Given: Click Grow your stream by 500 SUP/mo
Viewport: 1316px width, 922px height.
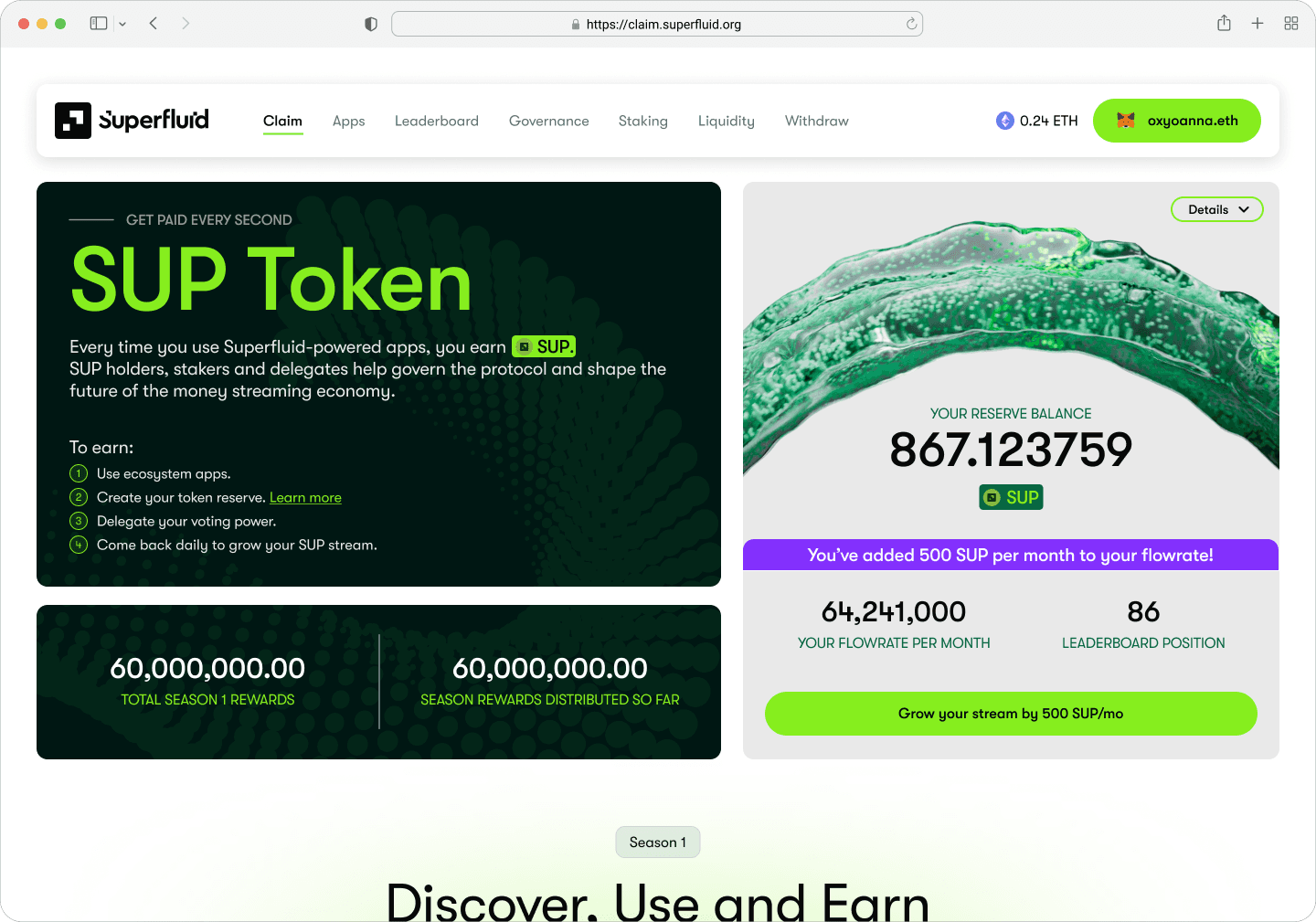Looking at the screenshot, I should click(x=1011, y=714).
